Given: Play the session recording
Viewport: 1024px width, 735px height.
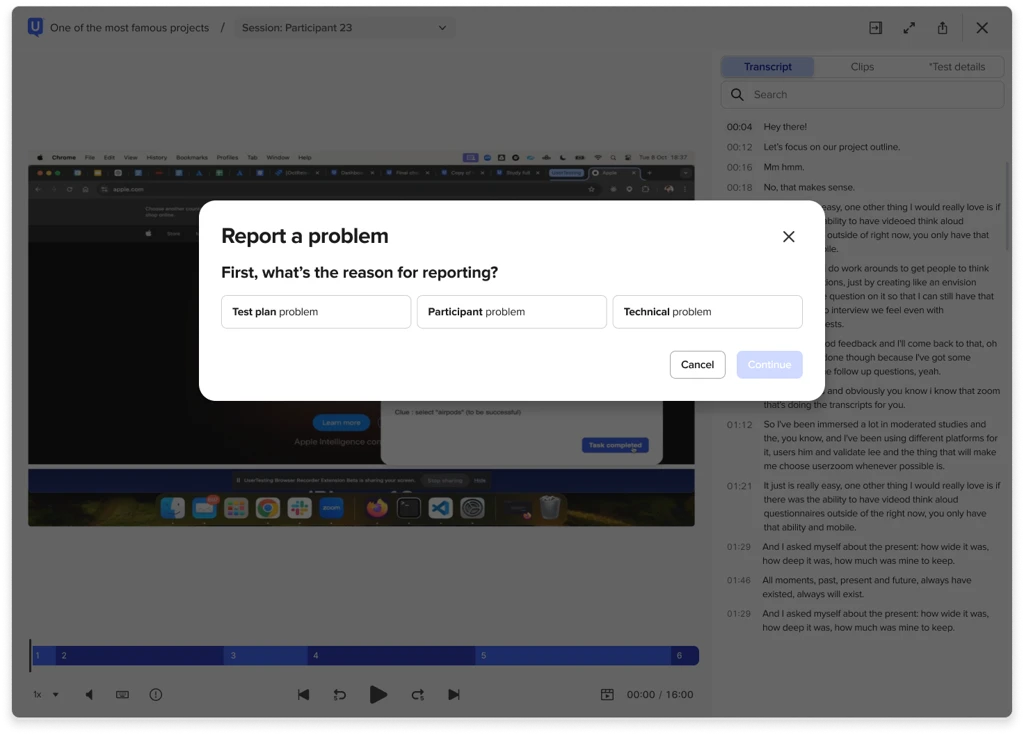Looking at the screenshot, I should click(x=378, y=694).
